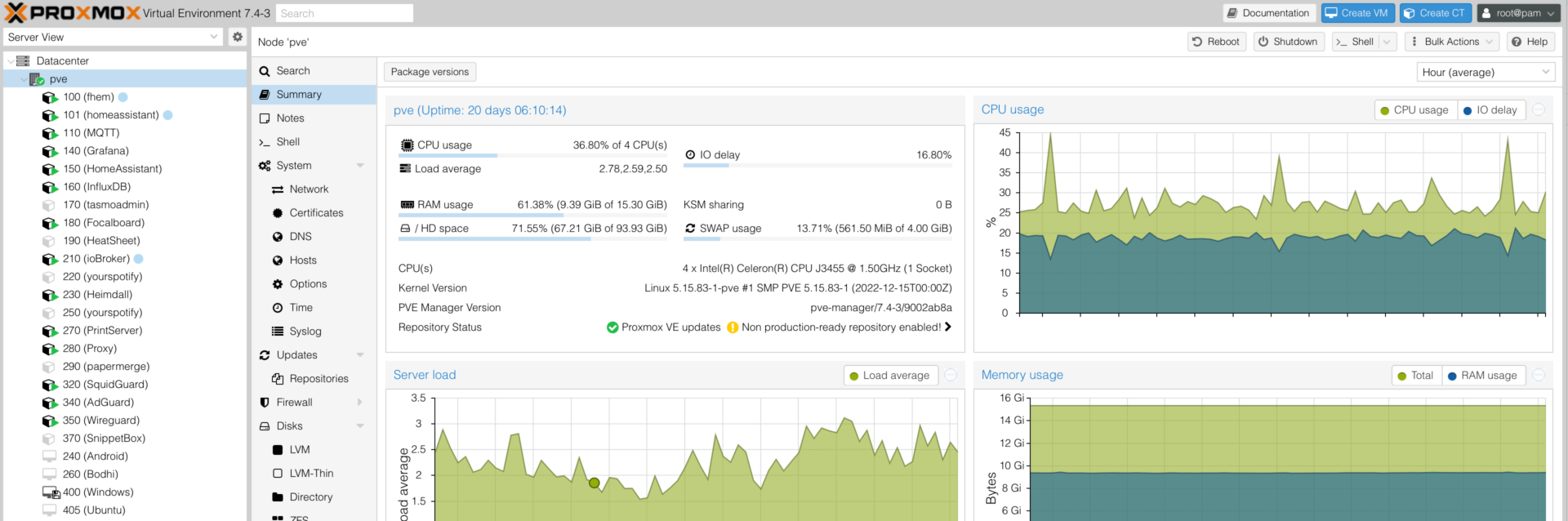Open the root@pam user menu
Image resolution: width=1568 pixels, height=521 pixels.
pyautogui.click(x=1517, y=13)
